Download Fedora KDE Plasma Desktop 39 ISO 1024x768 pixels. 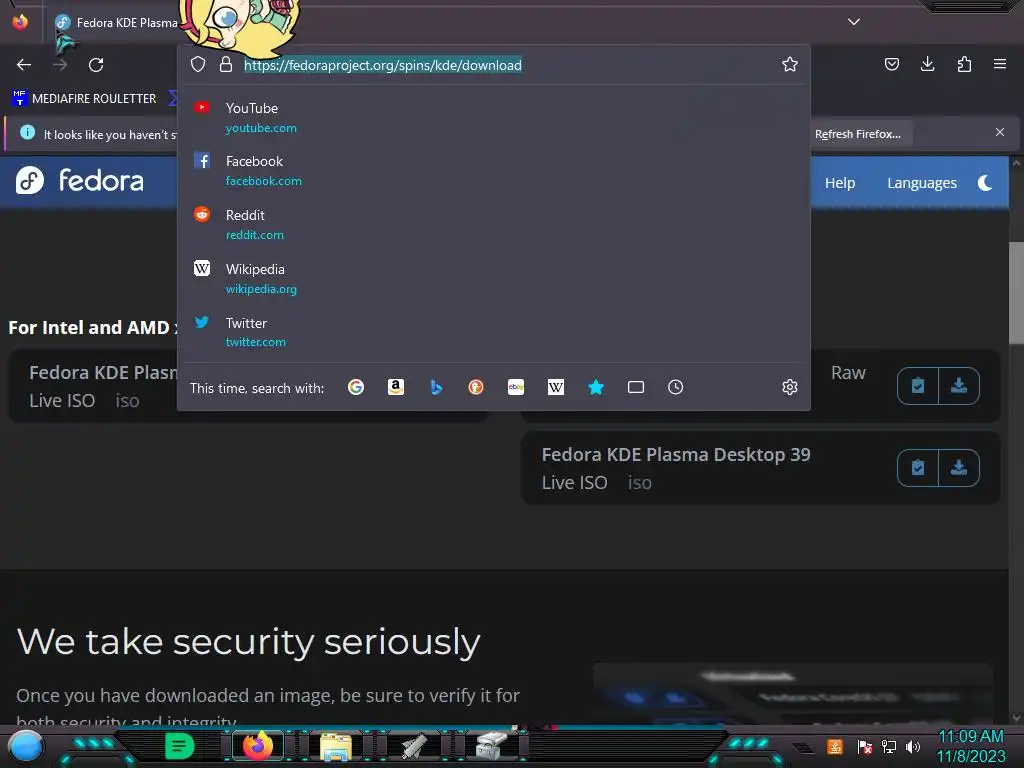(959, 468)
